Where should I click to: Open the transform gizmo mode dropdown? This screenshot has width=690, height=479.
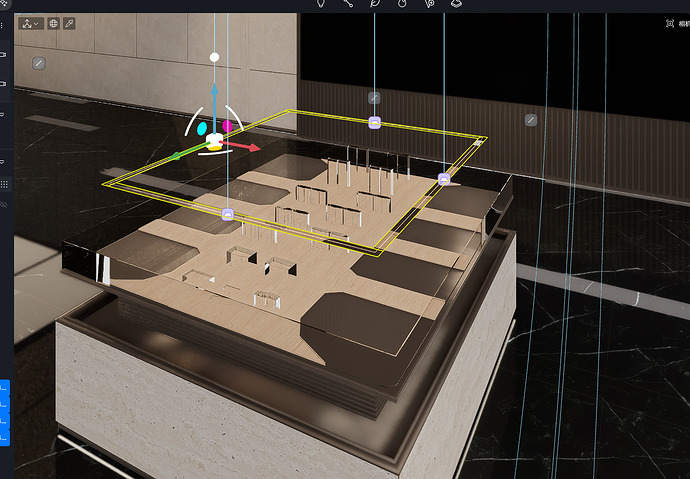click(30, 23)
